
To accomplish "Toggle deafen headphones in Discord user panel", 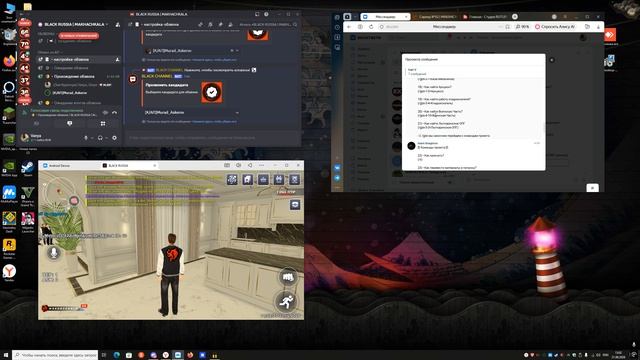I will pos(100,138).
